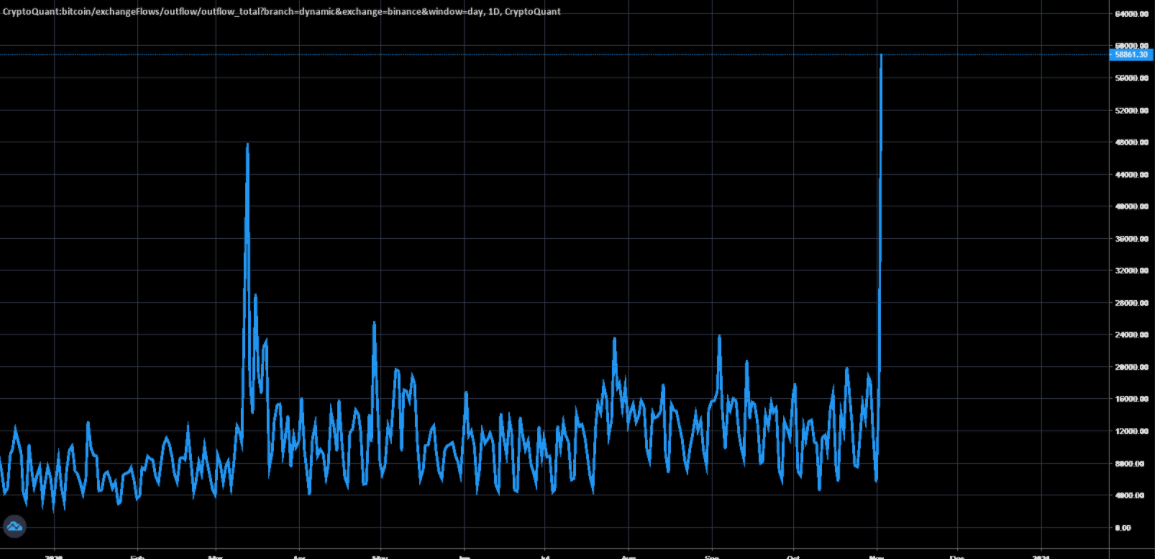Click the 2021 label on time axis
The image size is (1155, 559).
(x=1040, y=554)
